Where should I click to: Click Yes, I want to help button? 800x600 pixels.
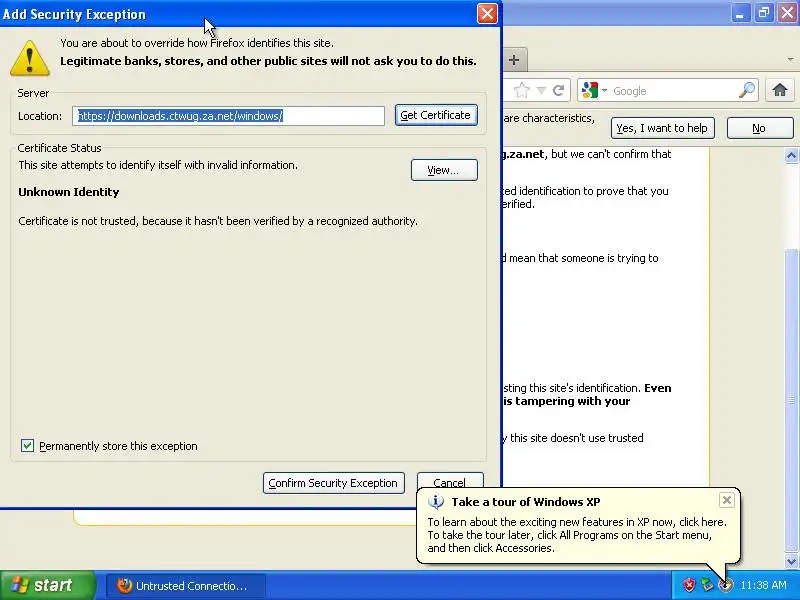pyautogui.click(x=662, y=128)
